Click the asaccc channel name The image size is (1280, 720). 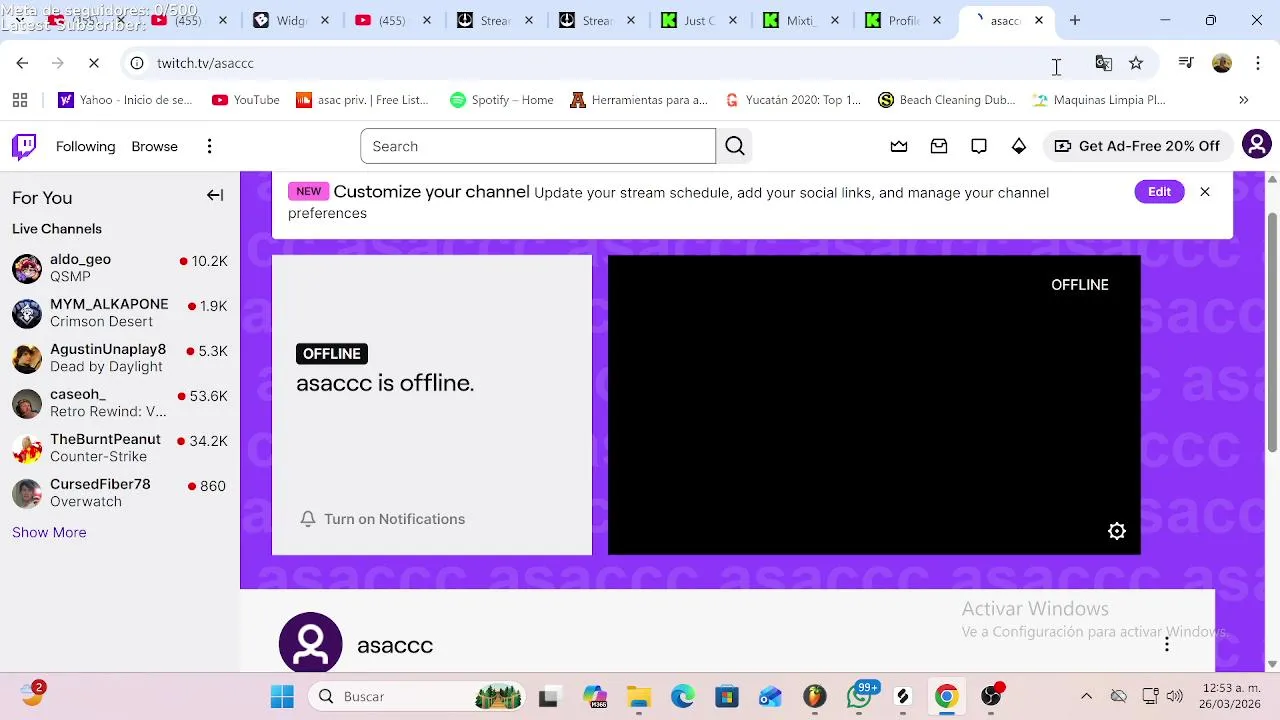click(x=395, y=645)
